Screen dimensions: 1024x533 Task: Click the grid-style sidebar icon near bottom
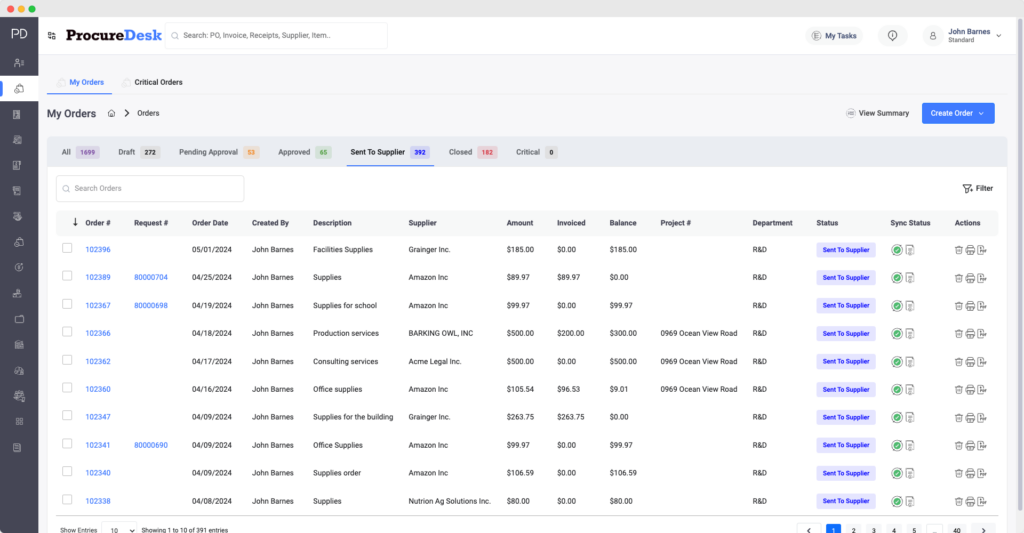point(19,422)
